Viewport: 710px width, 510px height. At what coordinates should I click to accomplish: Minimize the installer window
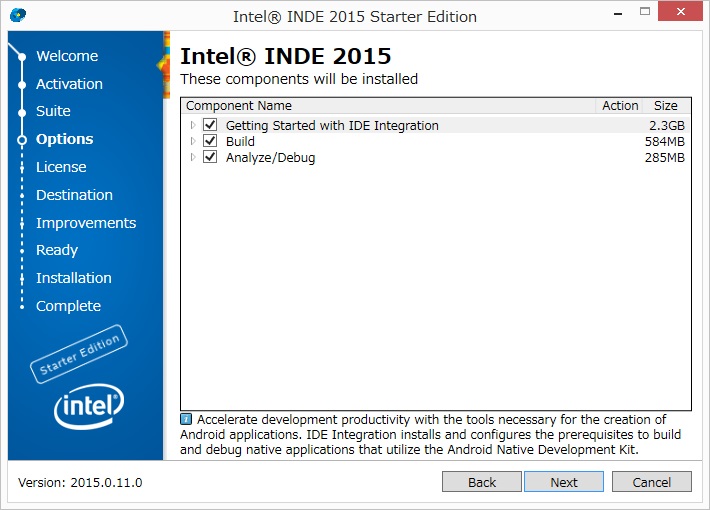pos(599,16)
